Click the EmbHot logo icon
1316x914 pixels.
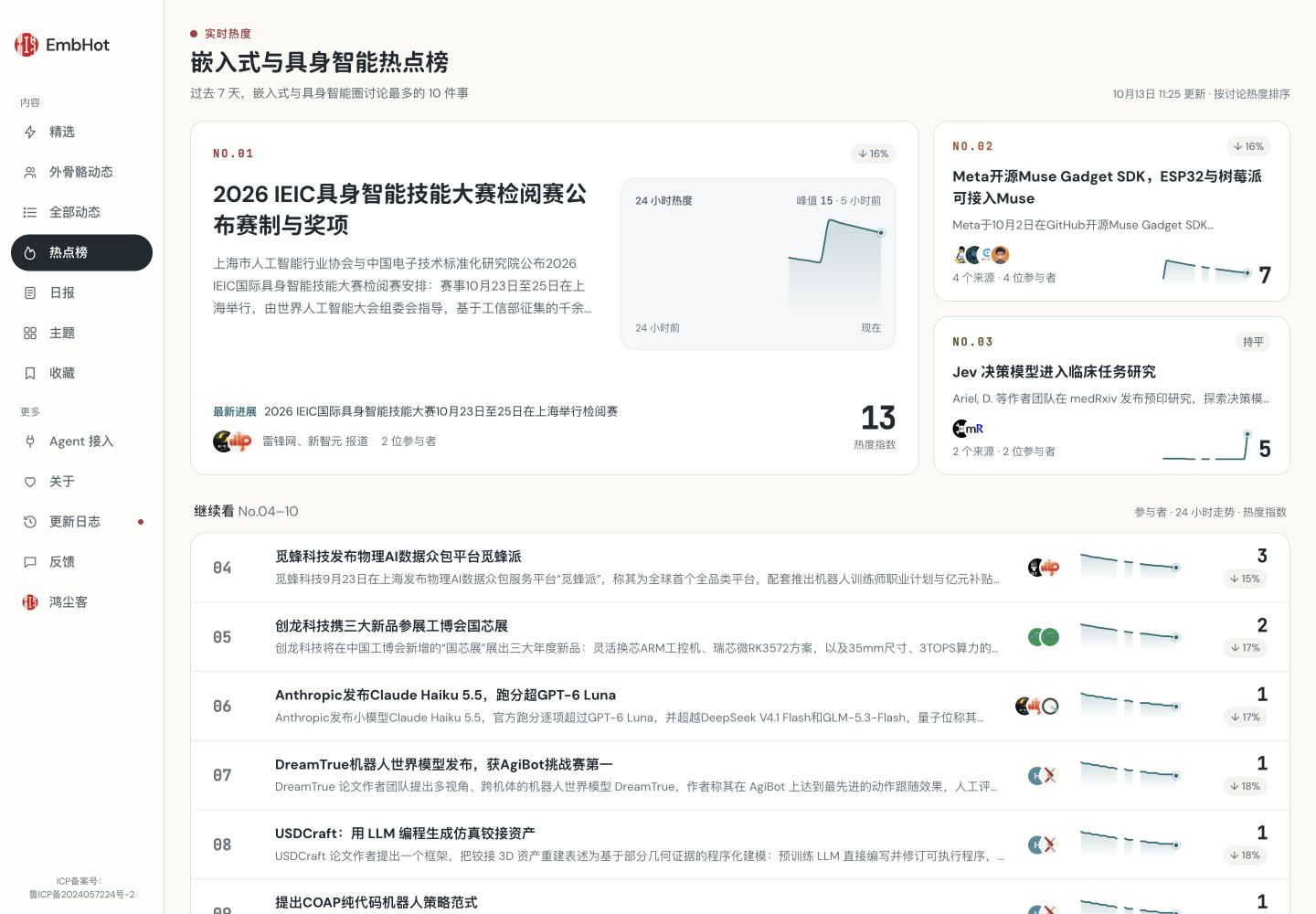click(x=27, y=45)
